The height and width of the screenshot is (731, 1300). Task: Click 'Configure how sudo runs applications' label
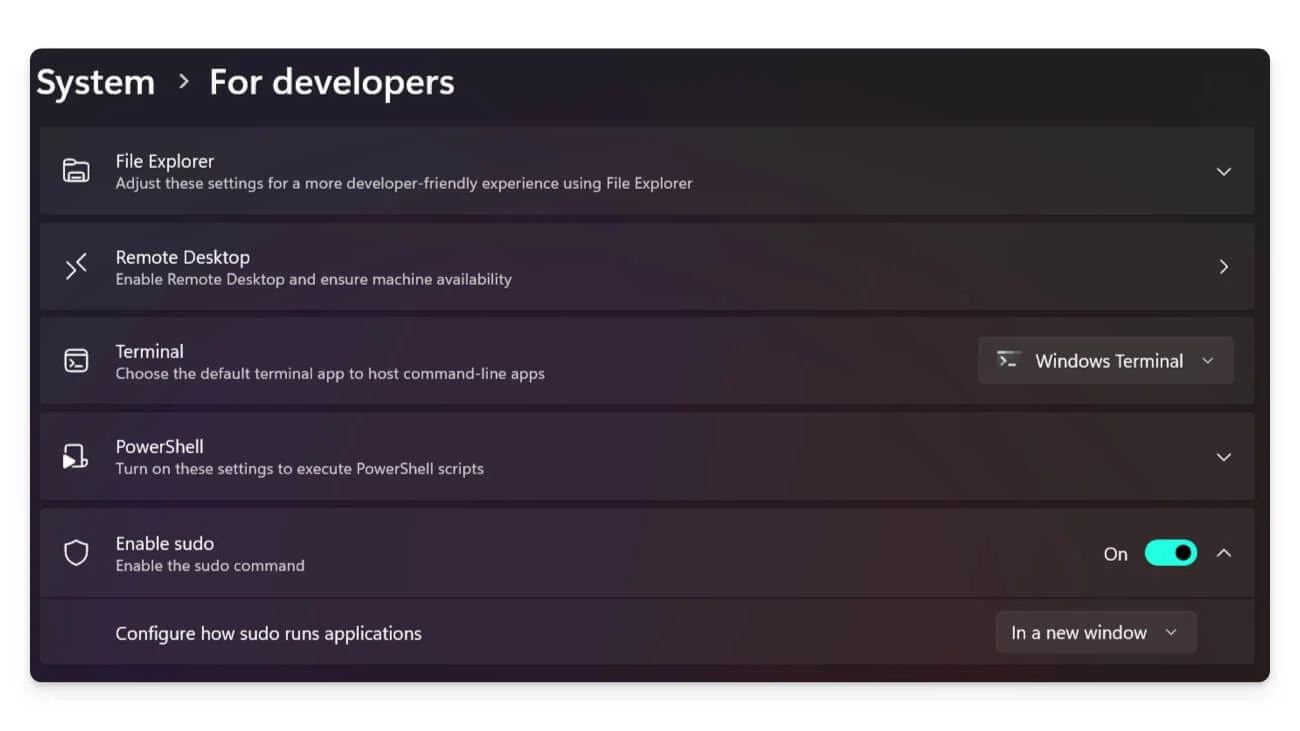[x=268, y=633]
